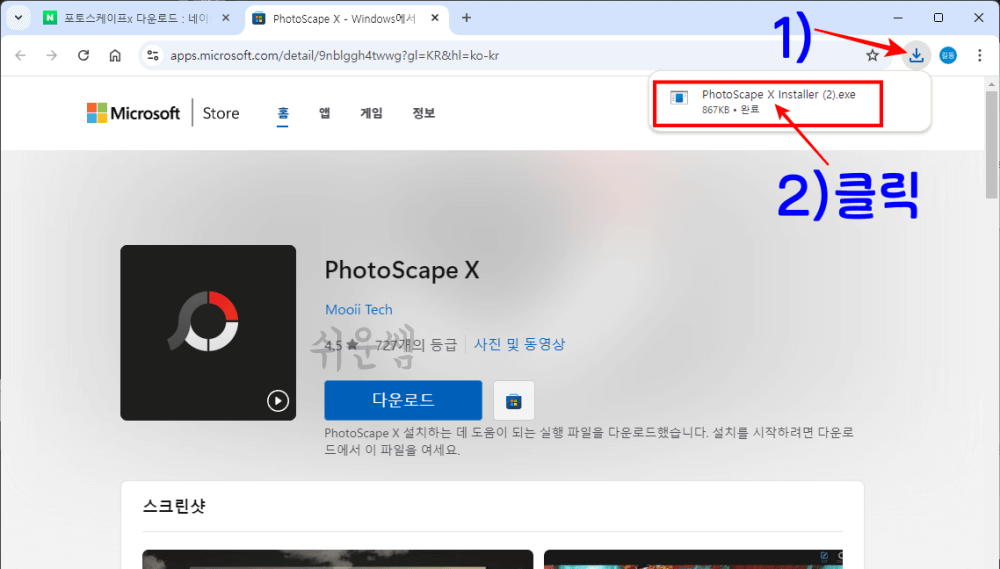View site information icon in address bar
1000x569 pixels.
click(153, 55)
